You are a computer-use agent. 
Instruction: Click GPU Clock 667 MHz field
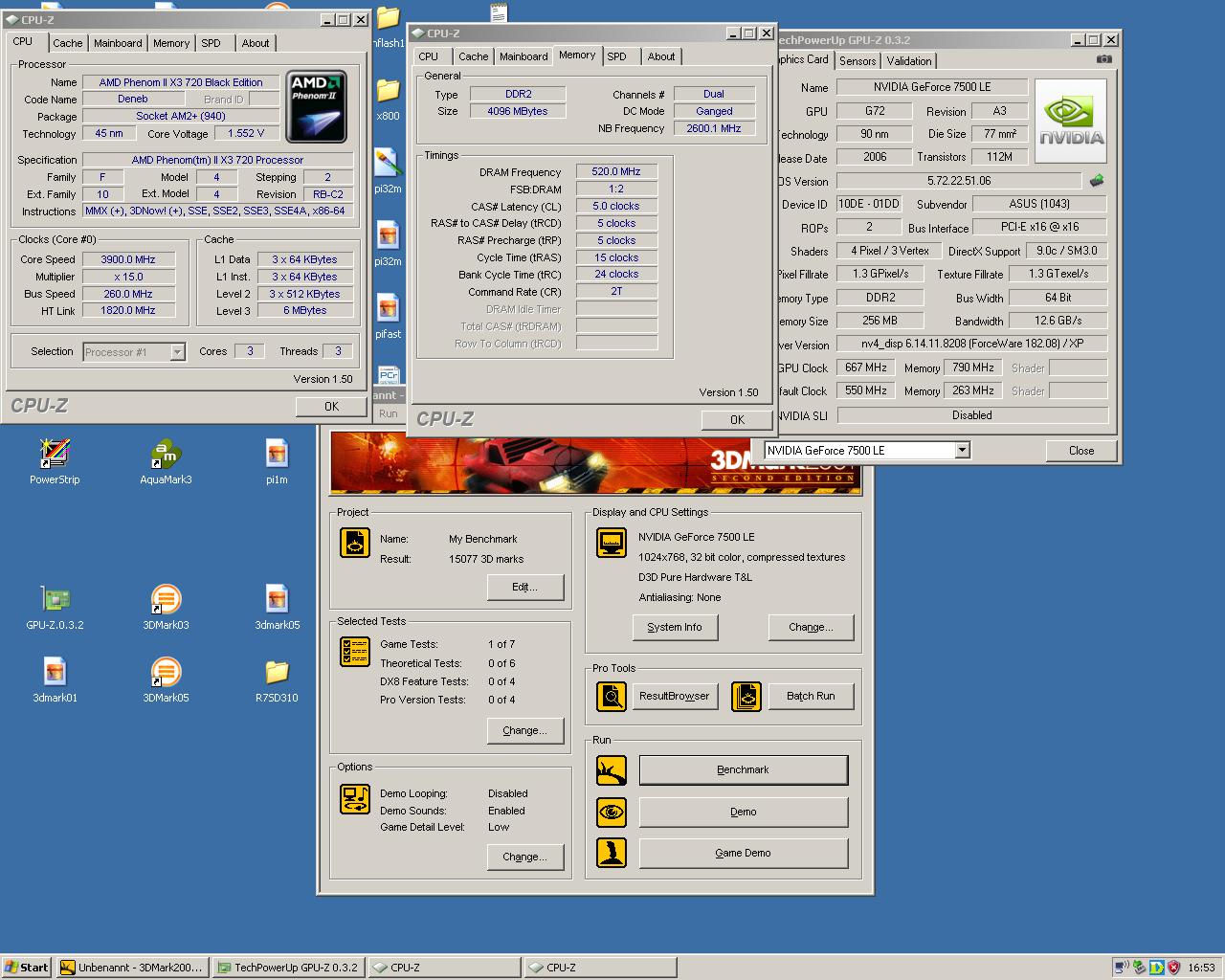[866, 367]
